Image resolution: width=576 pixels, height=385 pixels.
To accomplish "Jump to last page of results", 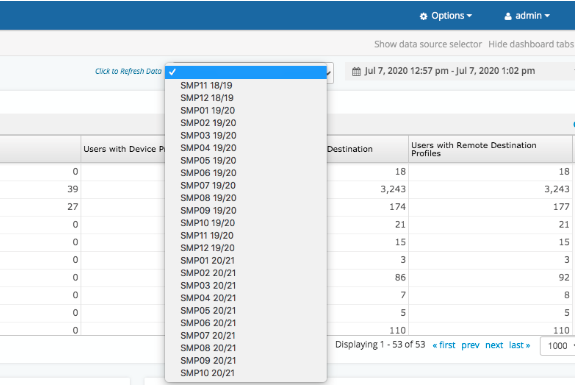I will click(519, 345).
